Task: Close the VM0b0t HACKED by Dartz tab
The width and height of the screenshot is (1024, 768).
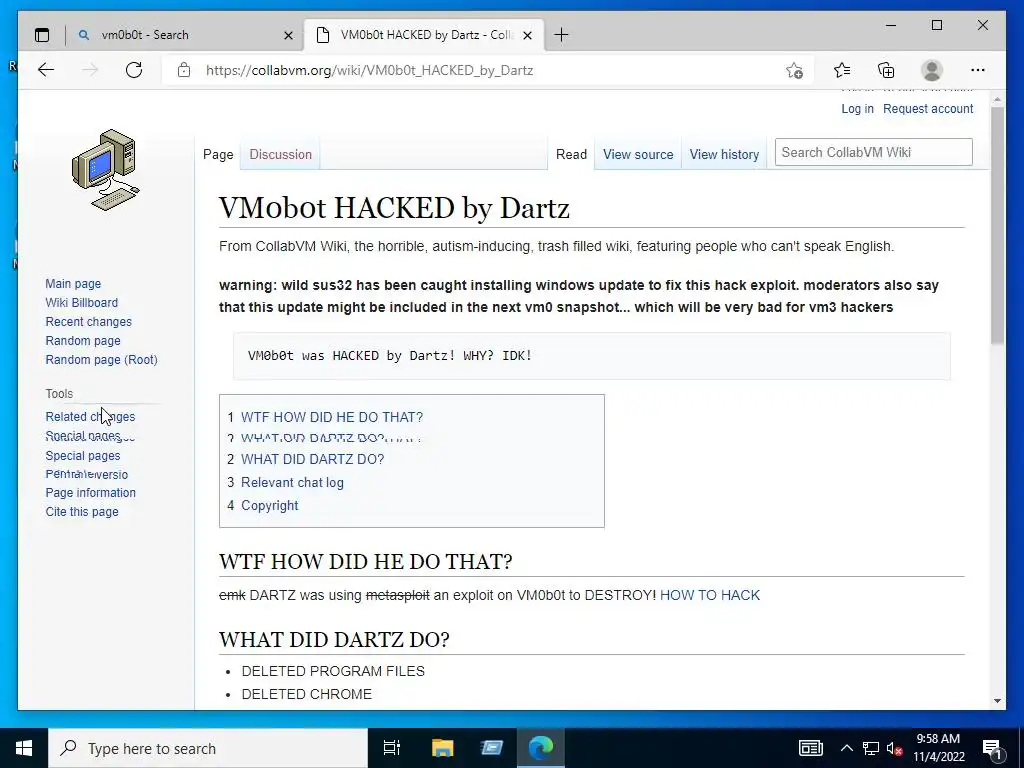Action: (528, 35)
